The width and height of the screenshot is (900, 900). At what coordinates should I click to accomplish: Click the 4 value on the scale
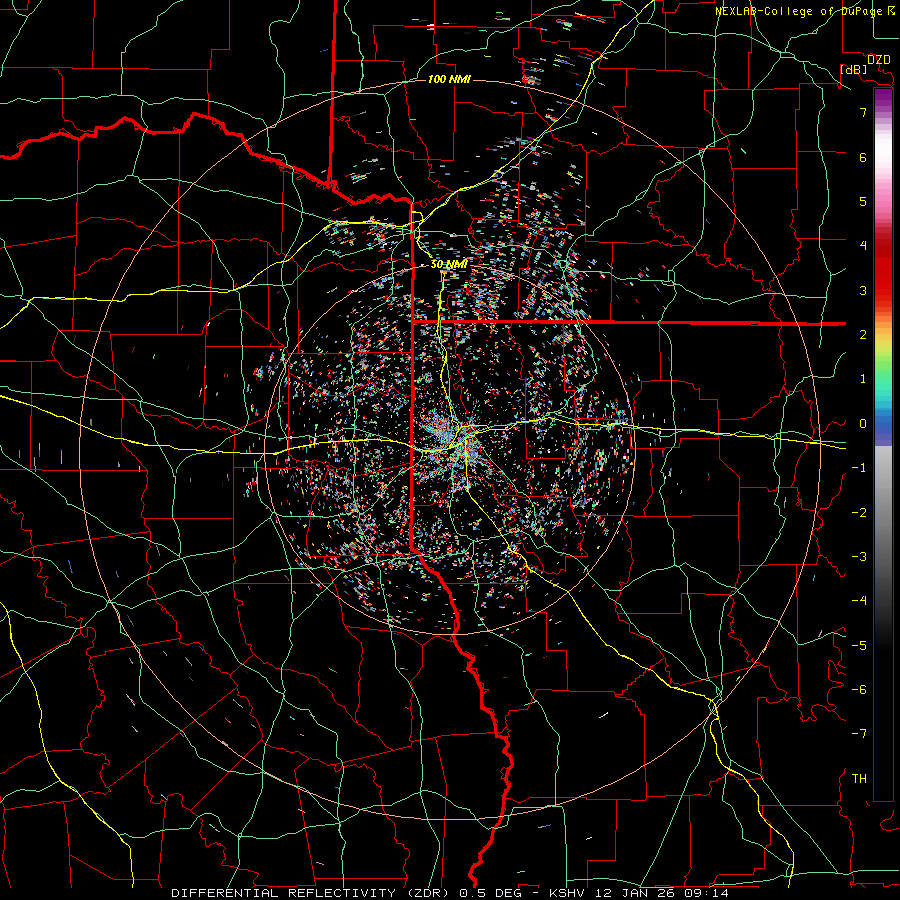point(863,246)
